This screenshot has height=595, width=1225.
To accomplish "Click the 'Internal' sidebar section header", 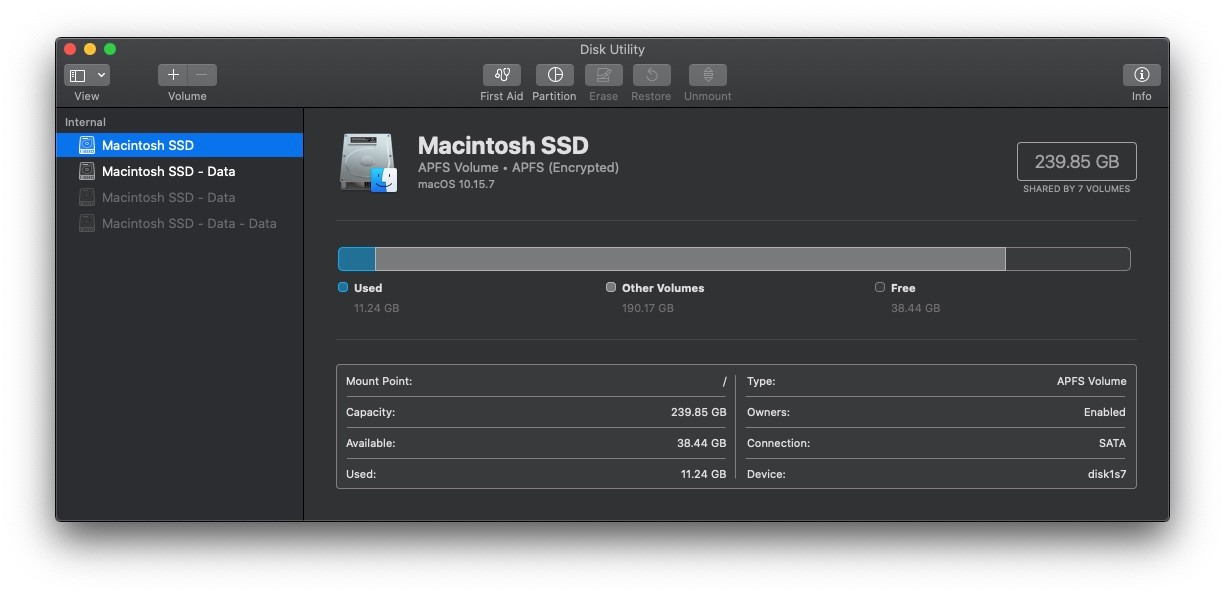I will pyautogui.click(x=85, y=122).
